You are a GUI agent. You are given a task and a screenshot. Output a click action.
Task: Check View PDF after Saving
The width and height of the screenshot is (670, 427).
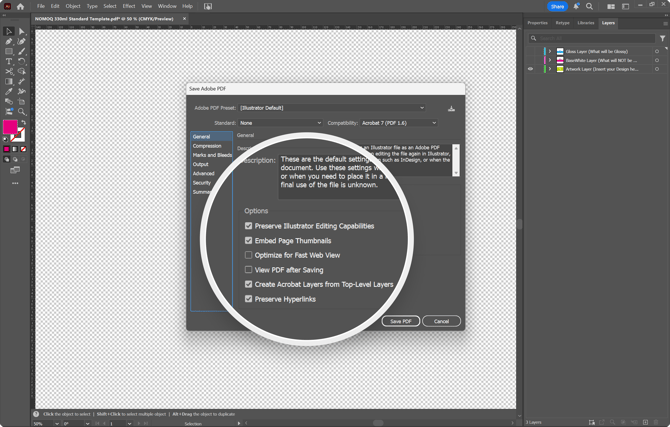[x=249, y=270]
